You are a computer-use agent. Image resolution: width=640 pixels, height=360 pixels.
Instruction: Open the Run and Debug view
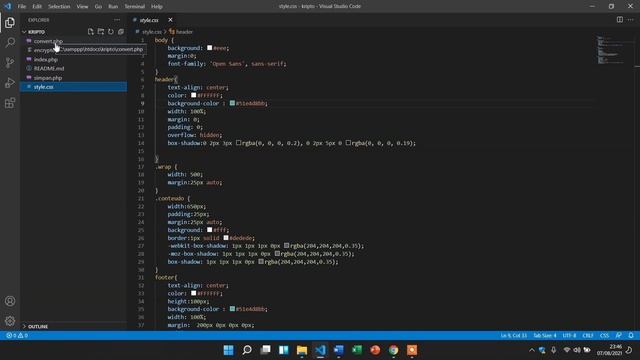[10, 83]
